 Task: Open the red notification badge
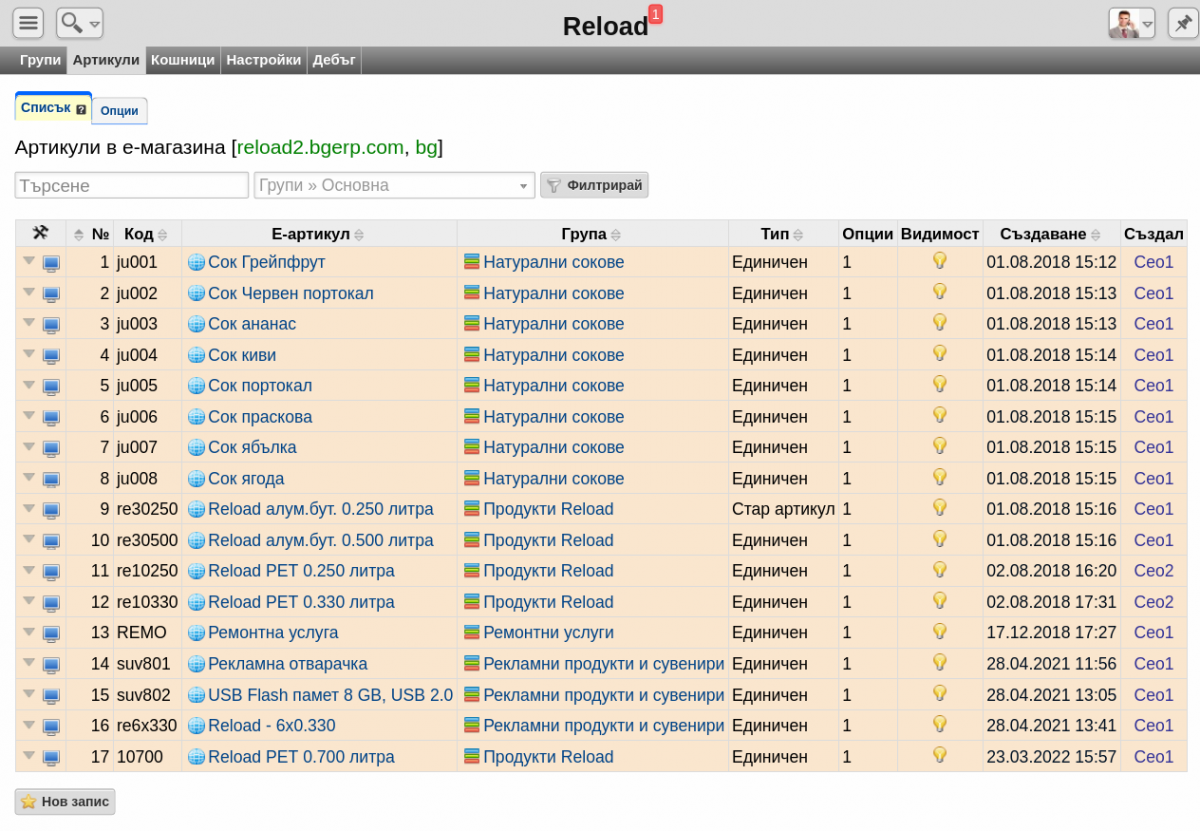(x=655, y=13)
